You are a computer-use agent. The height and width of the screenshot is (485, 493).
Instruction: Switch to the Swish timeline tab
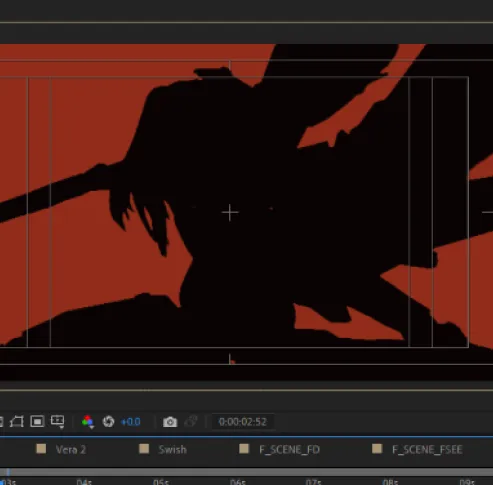pyautogui.click(x=172, y=450)
